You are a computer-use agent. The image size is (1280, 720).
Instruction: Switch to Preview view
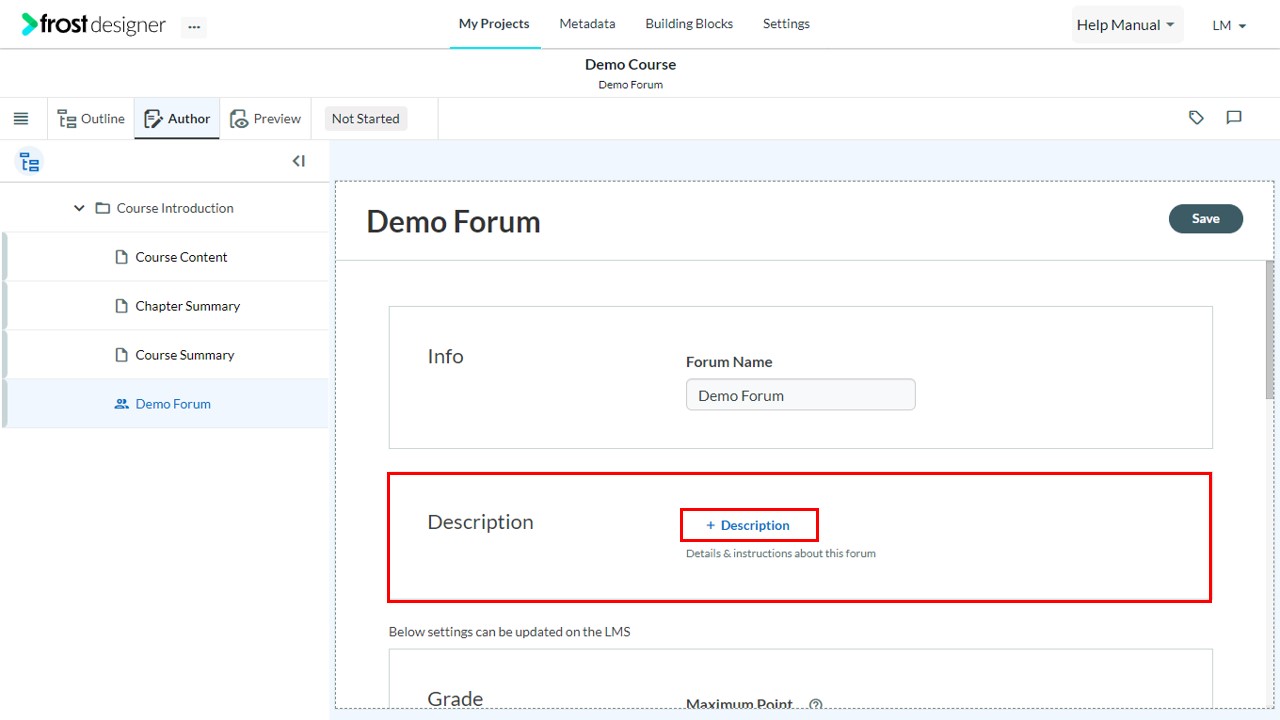265,118
